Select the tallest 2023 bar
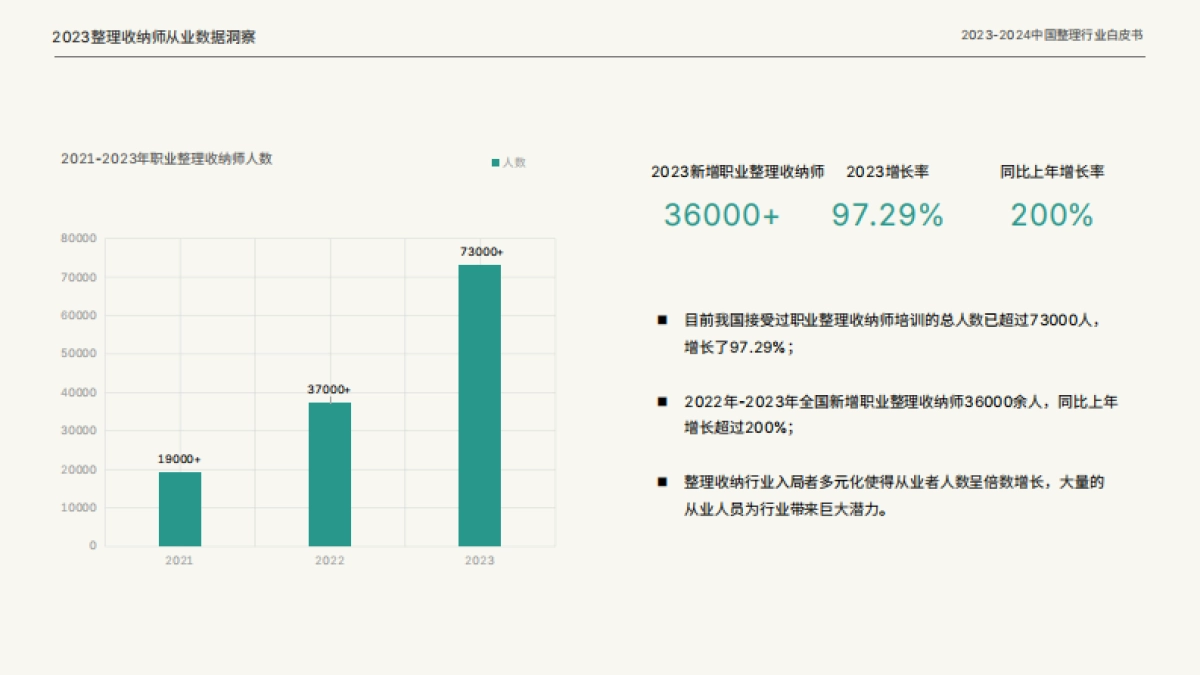 point(479,405)
